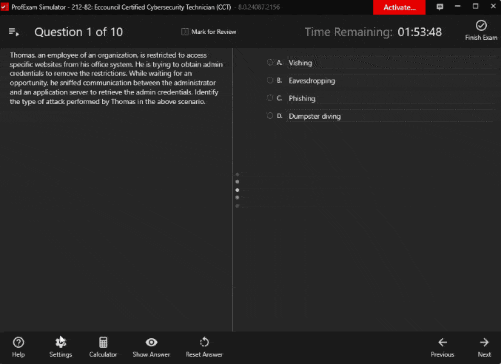Open the question list menu icon

[14, 32]
